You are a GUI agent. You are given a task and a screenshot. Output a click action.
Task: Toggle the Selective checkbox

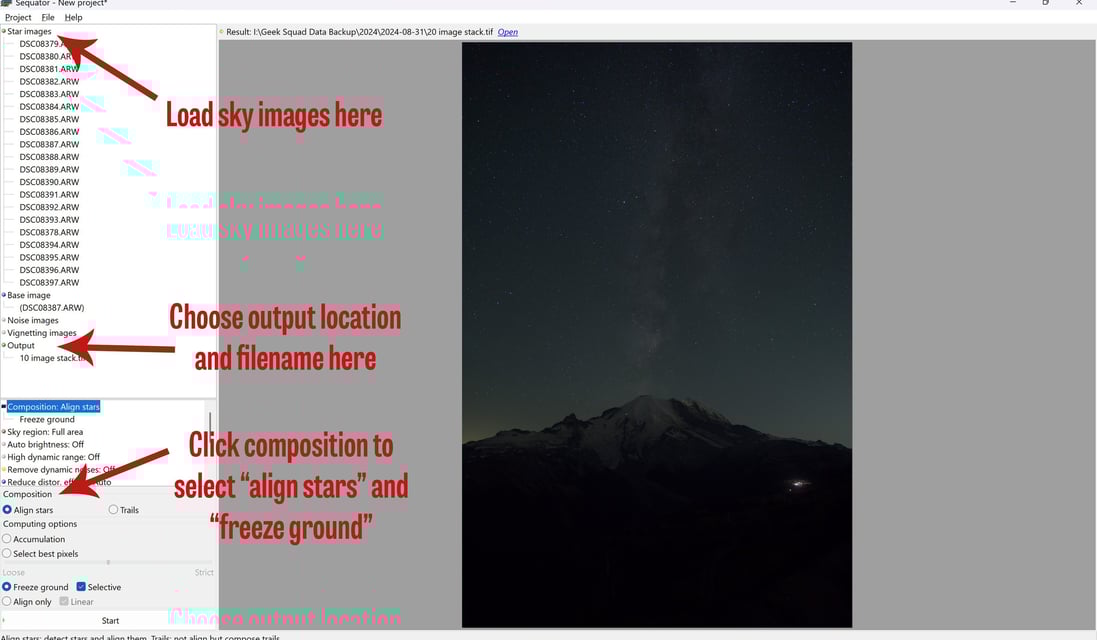point(81,587)
